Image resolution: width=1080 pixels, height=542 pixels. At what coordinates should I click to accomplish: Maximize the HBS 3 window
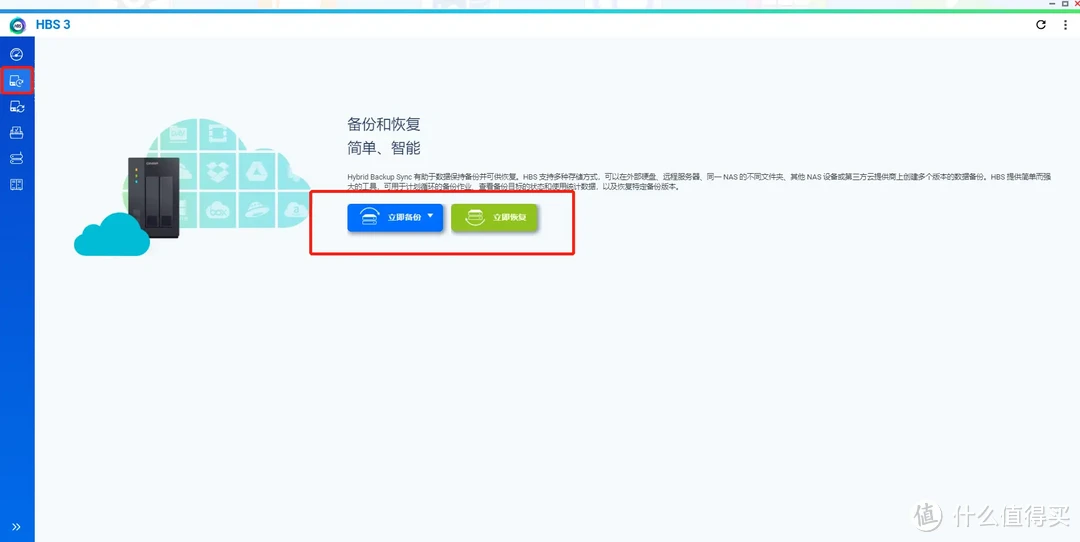coord(1065,3)
